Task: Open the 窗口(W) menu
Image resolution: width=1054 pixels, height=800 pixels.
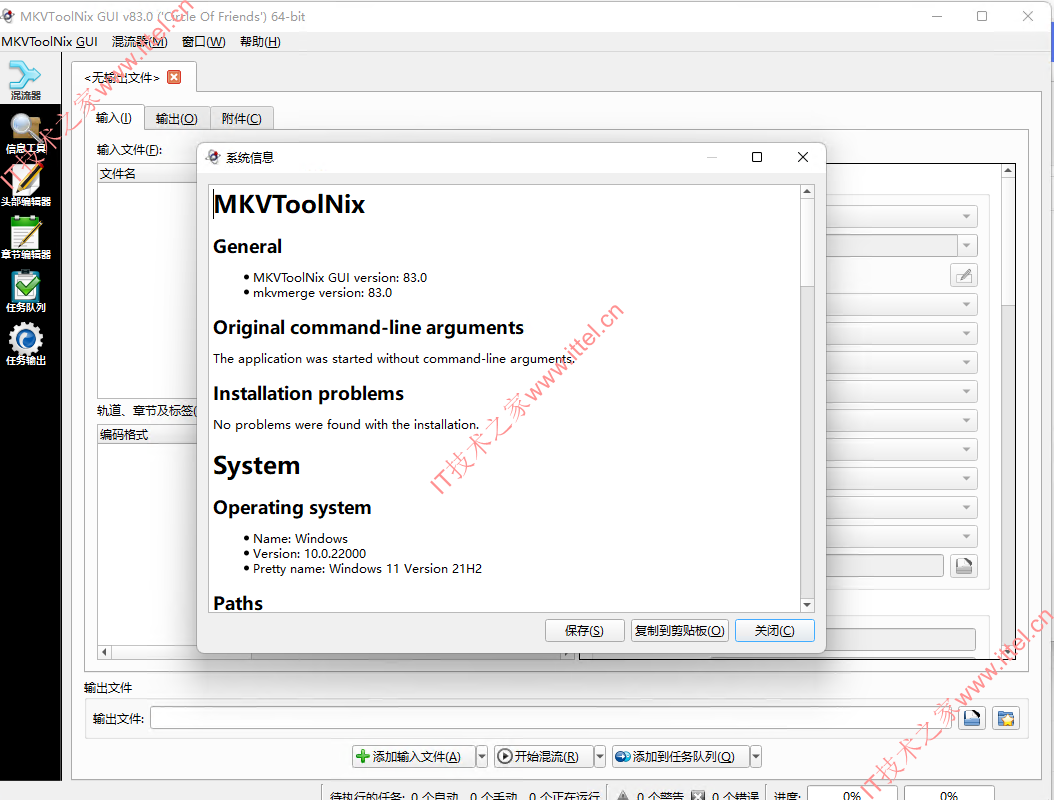Action: coord(204,42)
